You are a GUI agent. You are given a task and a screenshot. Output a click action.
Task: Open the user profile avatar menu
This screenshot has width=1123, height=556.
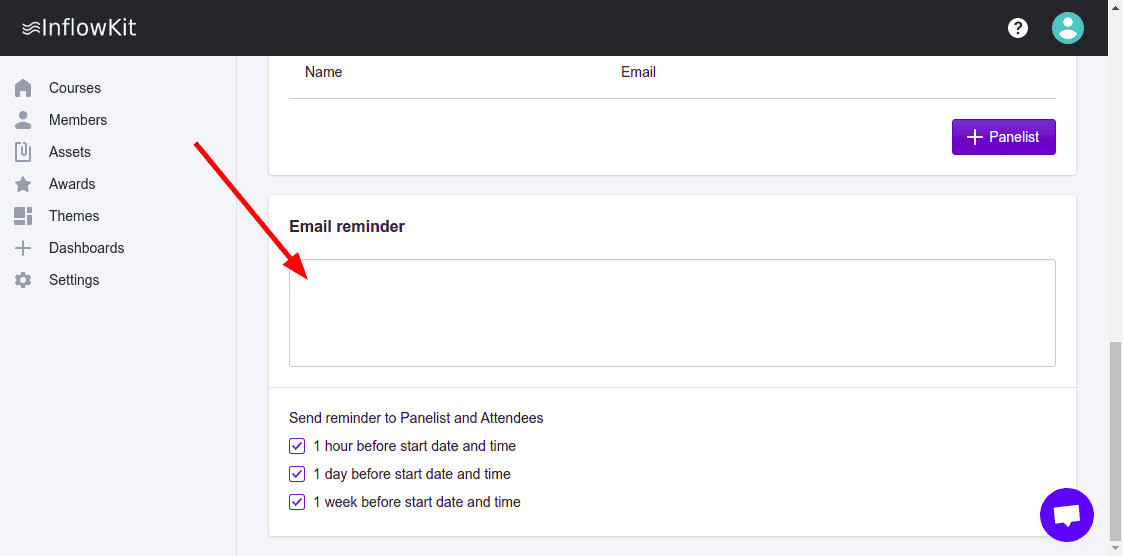1068,28
